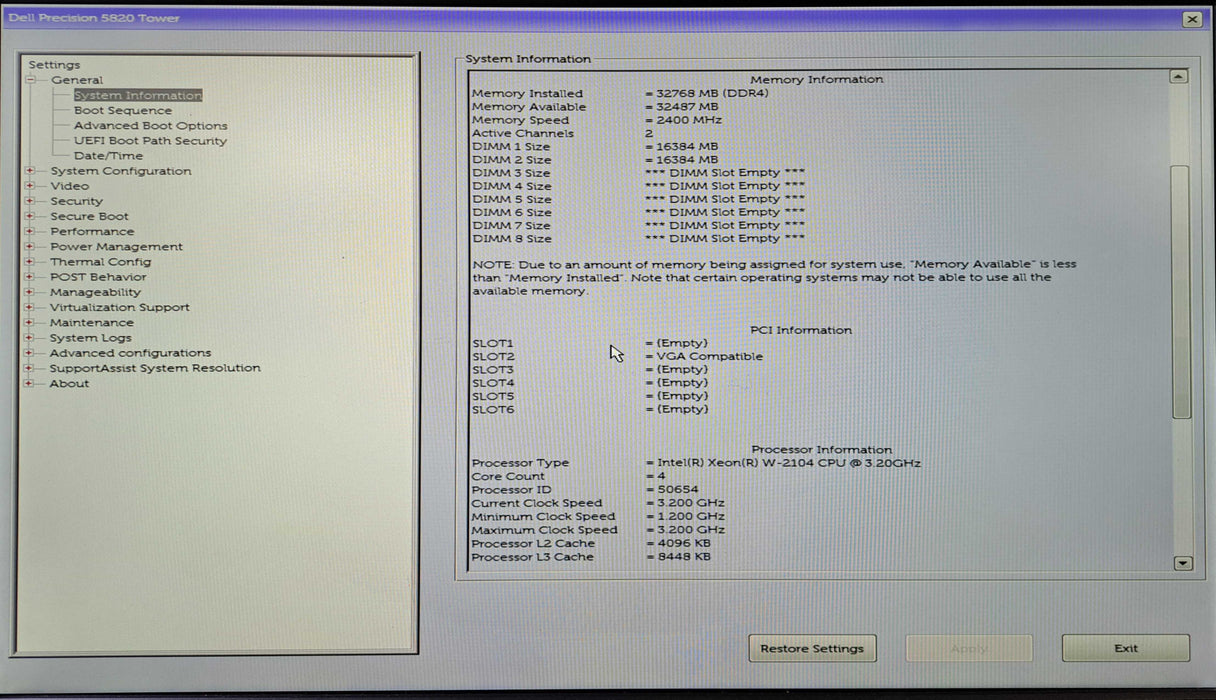Screen dimensions: 1216x700
Task: Click the Restore Settings button
Action: [x=812, y=648]
